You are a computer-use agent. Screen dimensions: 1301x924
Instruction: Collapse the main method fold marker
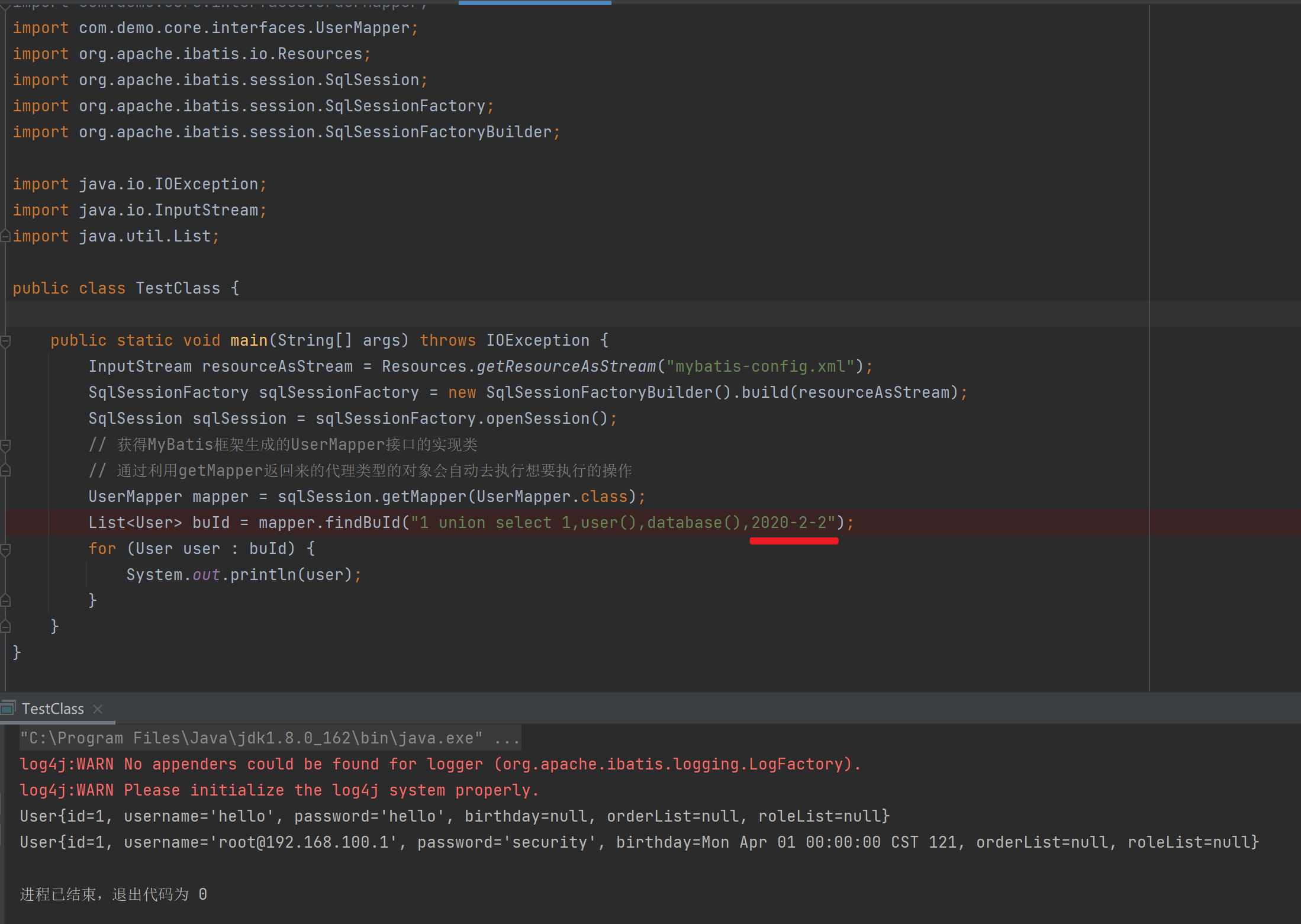point(5,341)
